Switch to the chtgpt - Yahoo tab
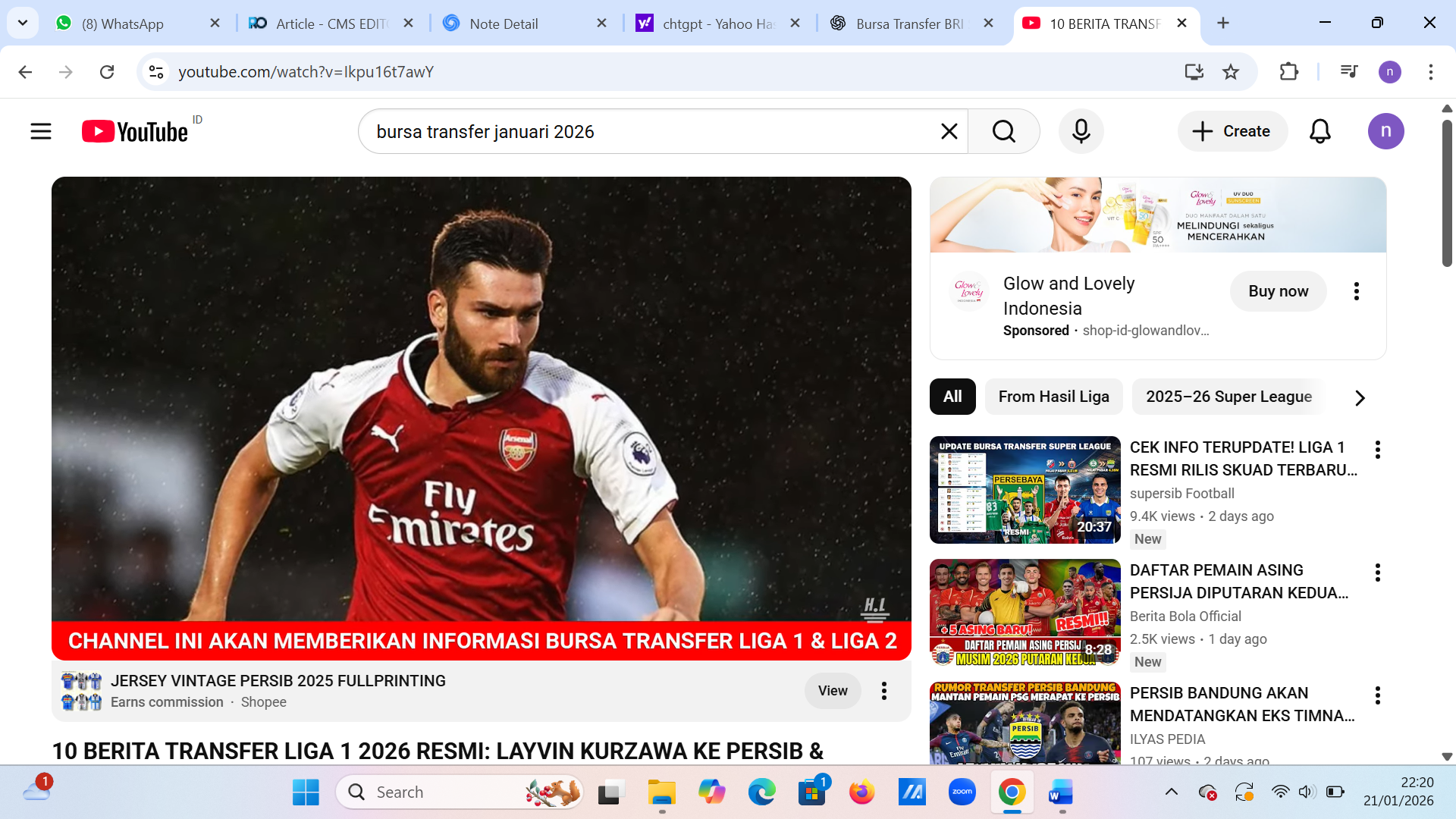The image size is (1456, 819). click(x=717, y=24)
